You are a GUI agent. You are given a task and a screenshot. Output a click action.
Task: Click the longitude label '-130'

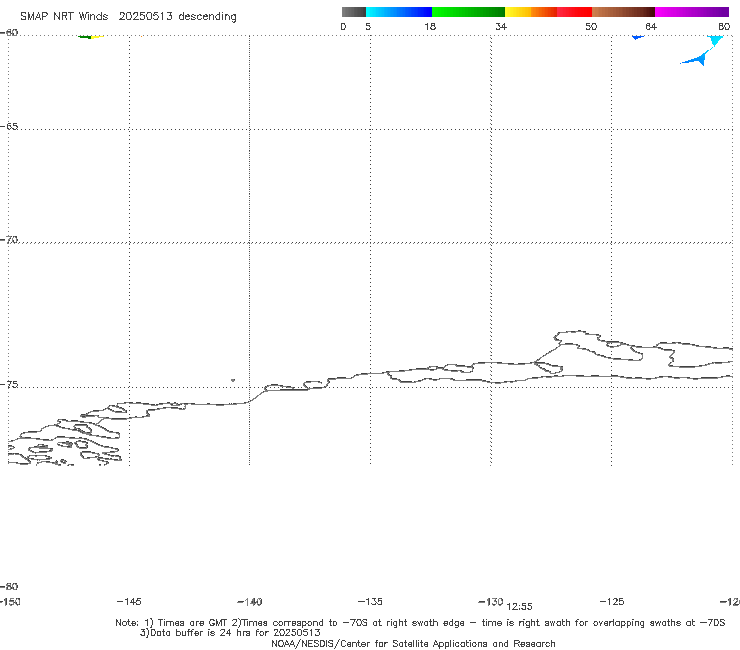tap(491, 602)
